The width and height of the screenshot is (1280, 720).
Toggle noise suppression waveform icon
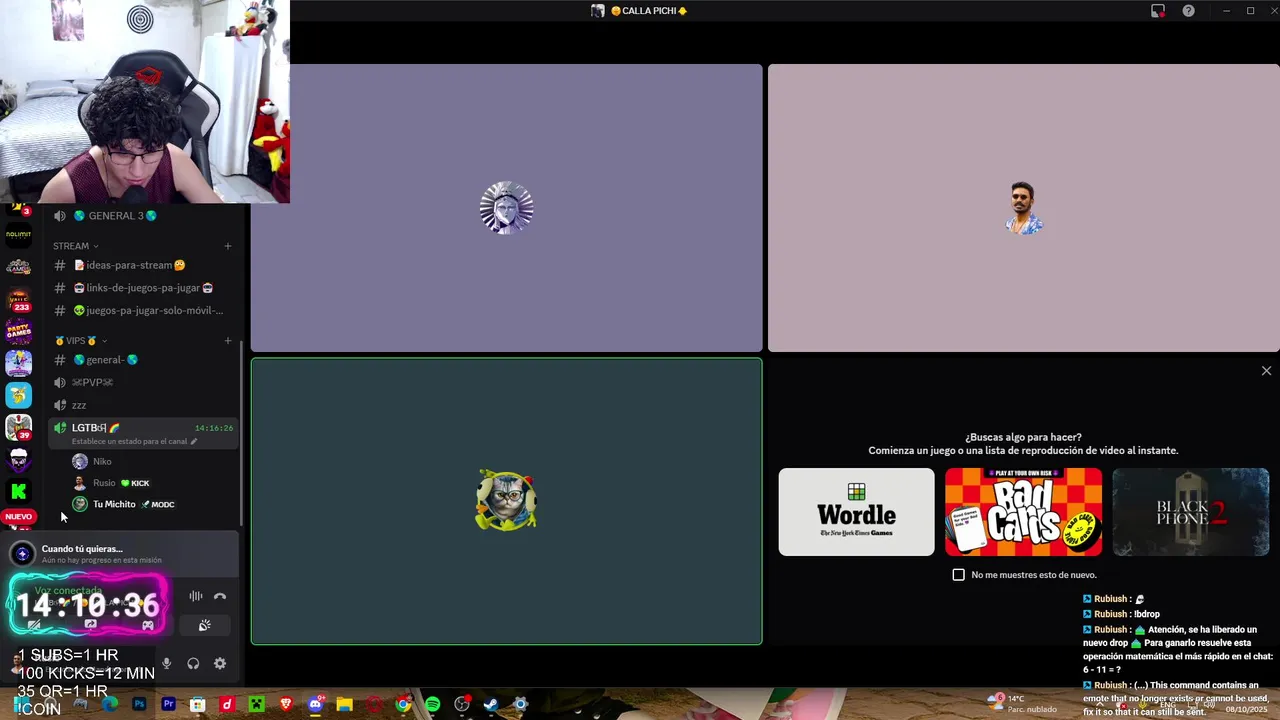point(196,597)
